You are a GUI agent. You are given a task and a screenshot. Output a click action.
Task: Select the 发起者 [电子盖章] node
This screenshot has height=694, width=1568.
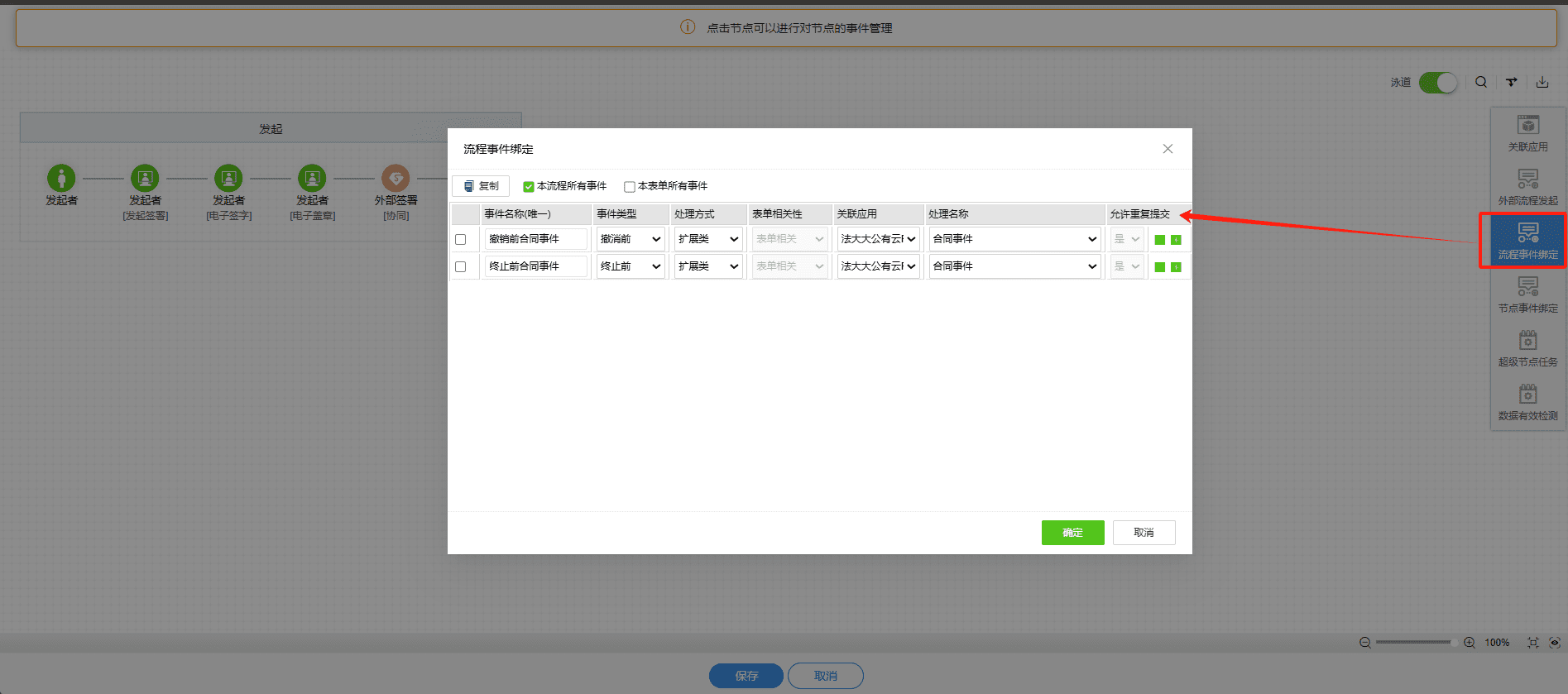click(x=312, y=178)
